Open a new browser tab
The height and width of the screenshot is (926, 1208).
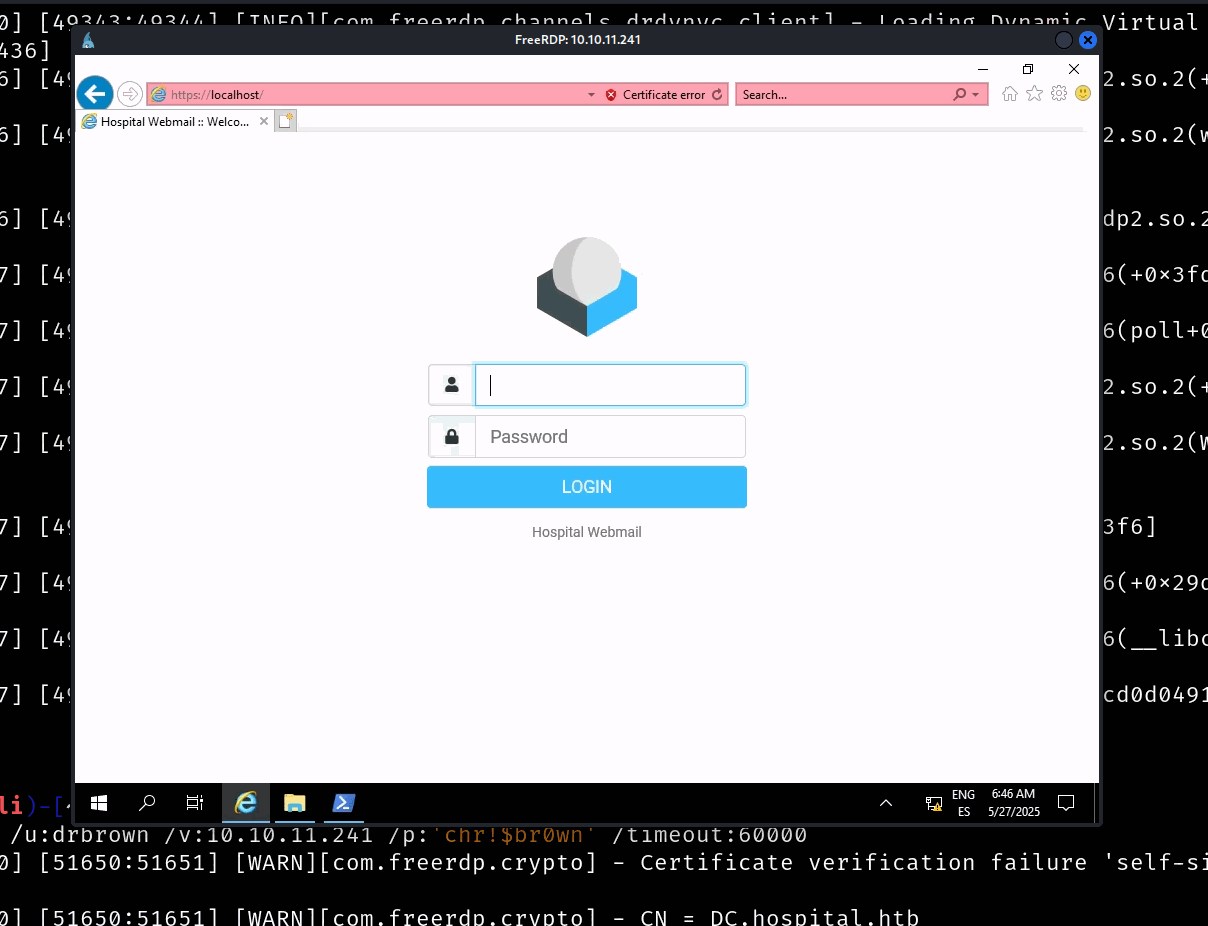(286, 121)
